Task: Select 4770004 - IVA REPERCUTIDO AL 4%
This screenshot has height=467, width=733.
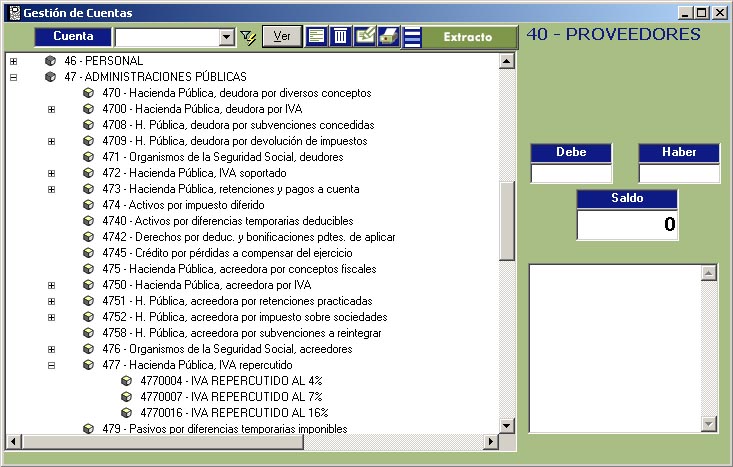Action: [x=232, y=381]
